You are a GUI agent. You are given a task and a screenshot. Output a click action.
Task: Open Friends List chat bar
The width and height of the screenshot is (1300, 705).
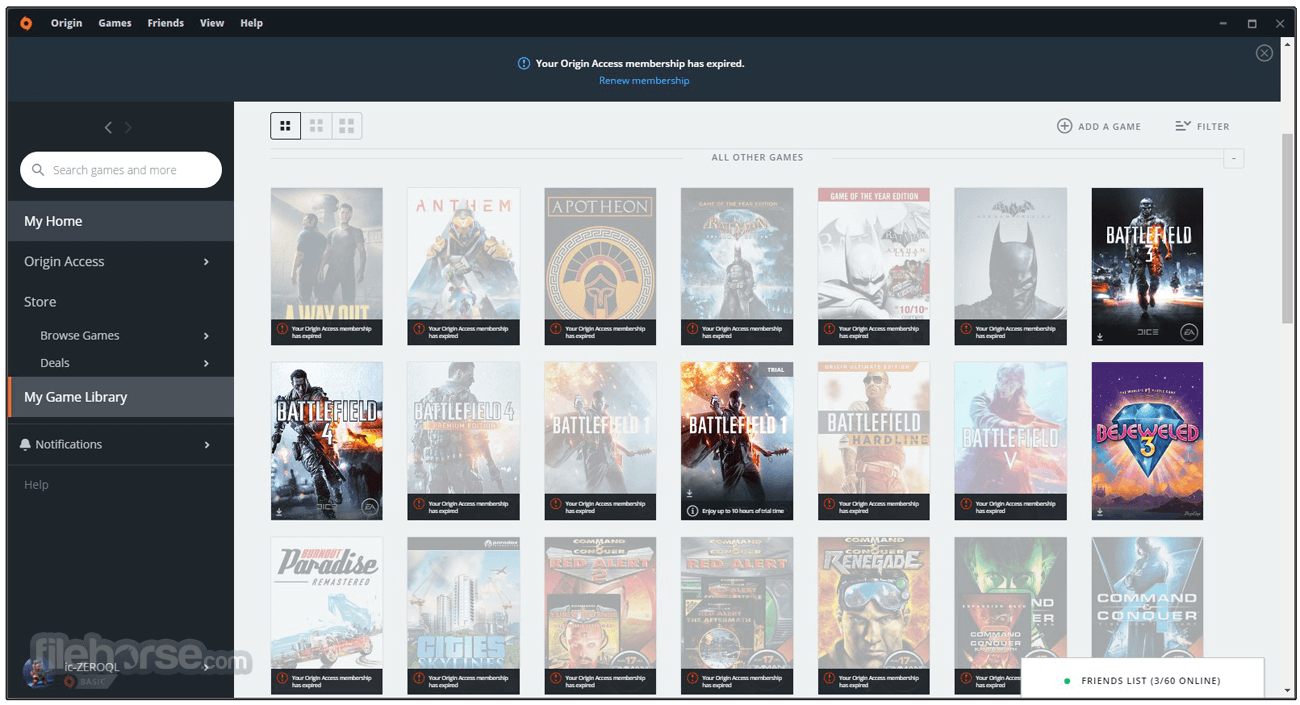point(1143,680)
